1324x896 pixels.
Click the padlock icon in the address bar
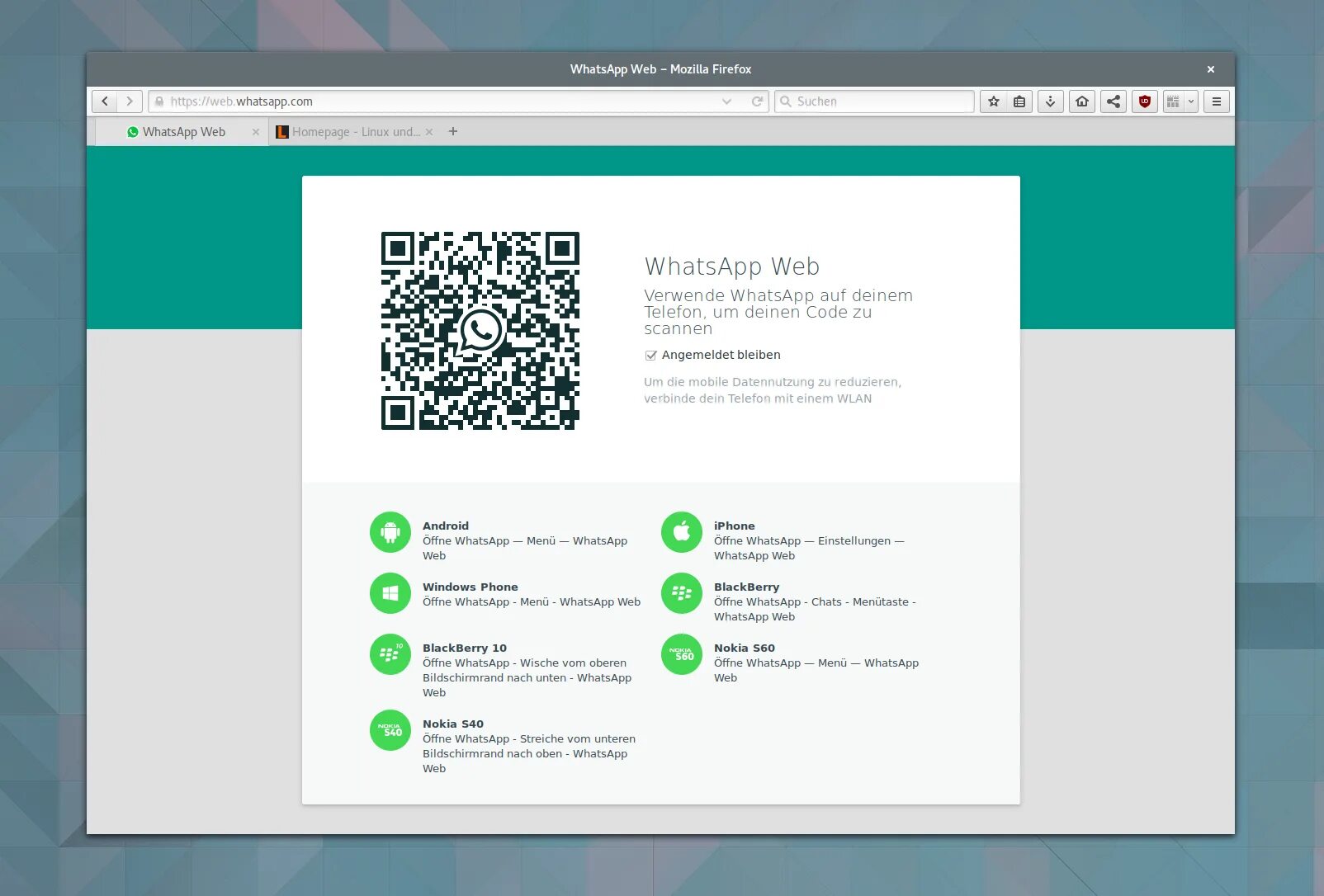coord(159,101)
